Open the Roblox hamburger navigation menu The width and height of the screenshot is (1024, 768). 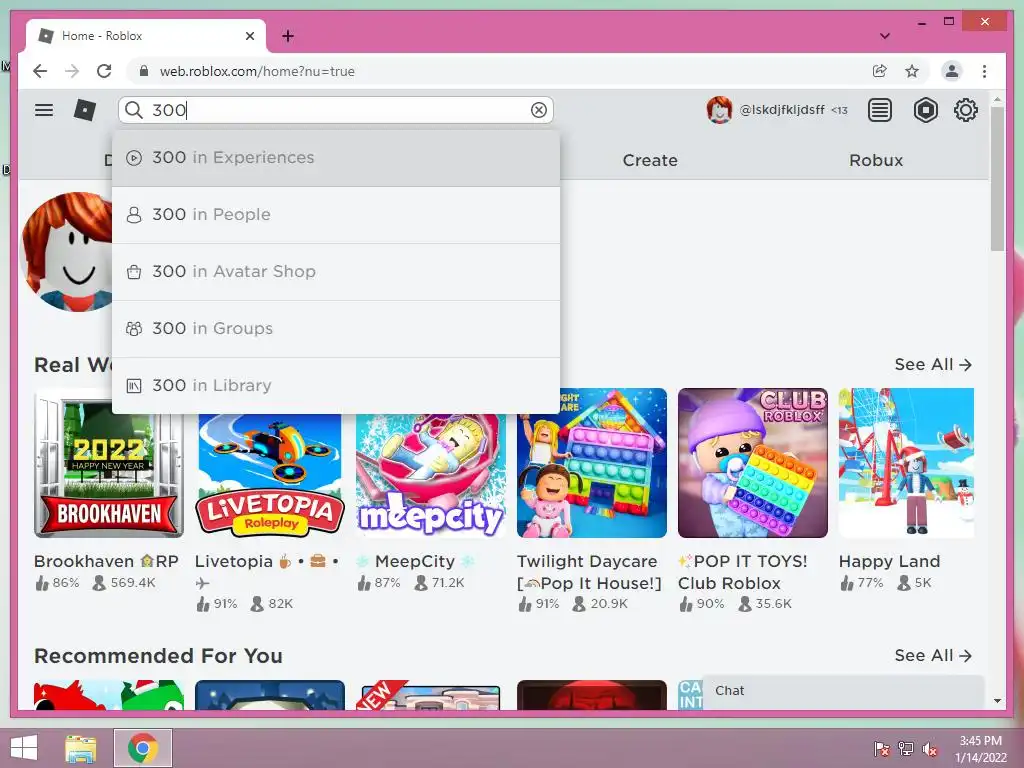[44, 110]
